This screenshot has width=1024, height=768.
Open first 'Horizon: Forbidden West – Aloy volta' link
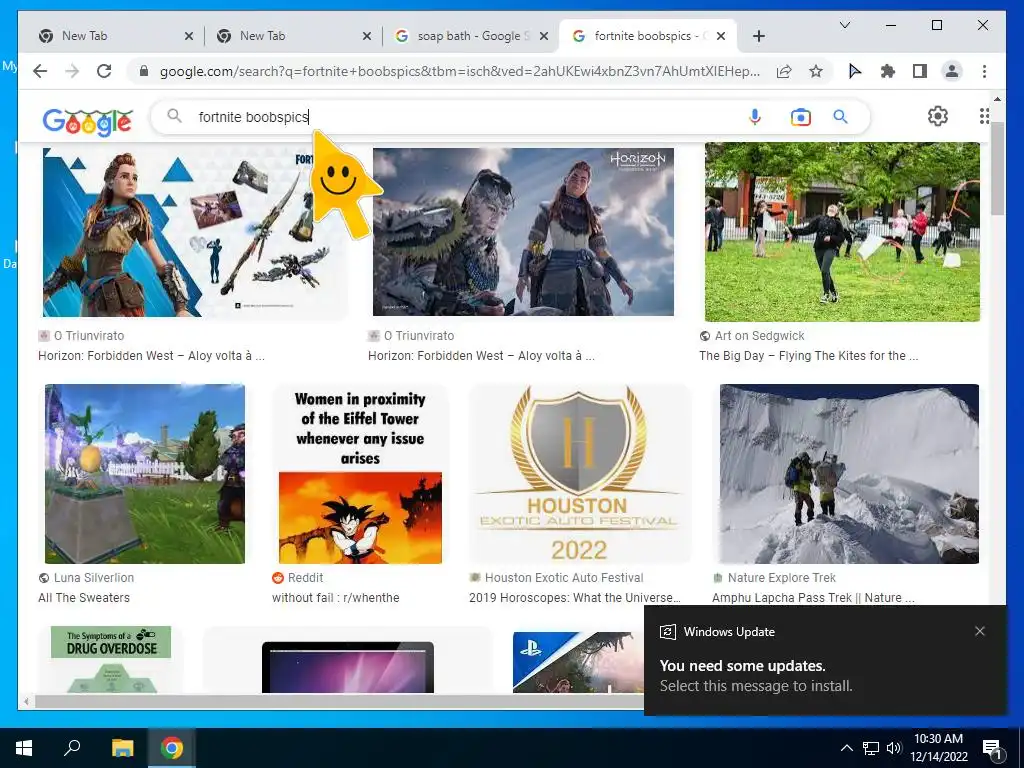point(152,356)
